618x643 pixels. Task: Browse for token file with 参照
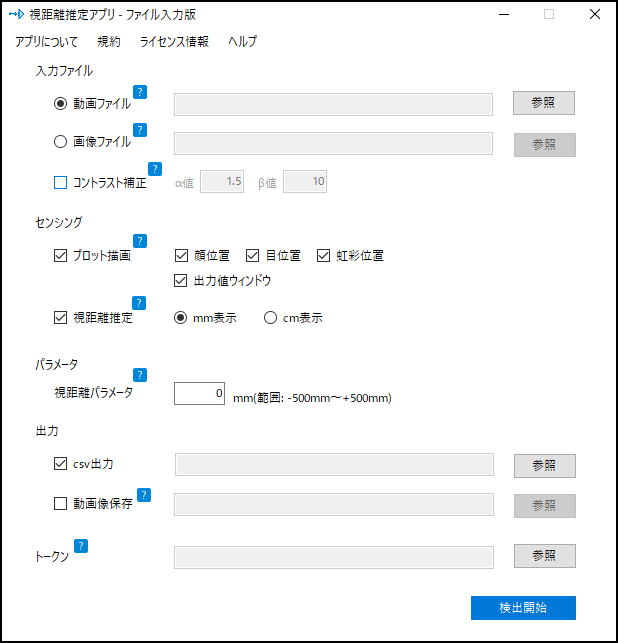pos(544,556)
